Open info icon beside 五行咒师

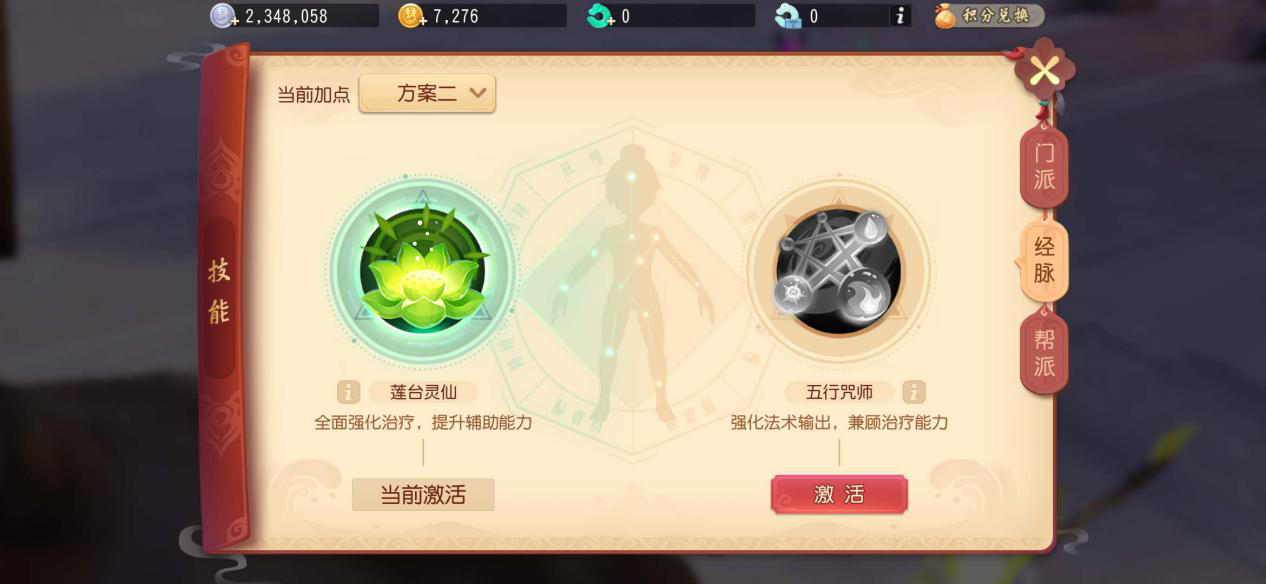pyautogui.click(x=913, y=392)
